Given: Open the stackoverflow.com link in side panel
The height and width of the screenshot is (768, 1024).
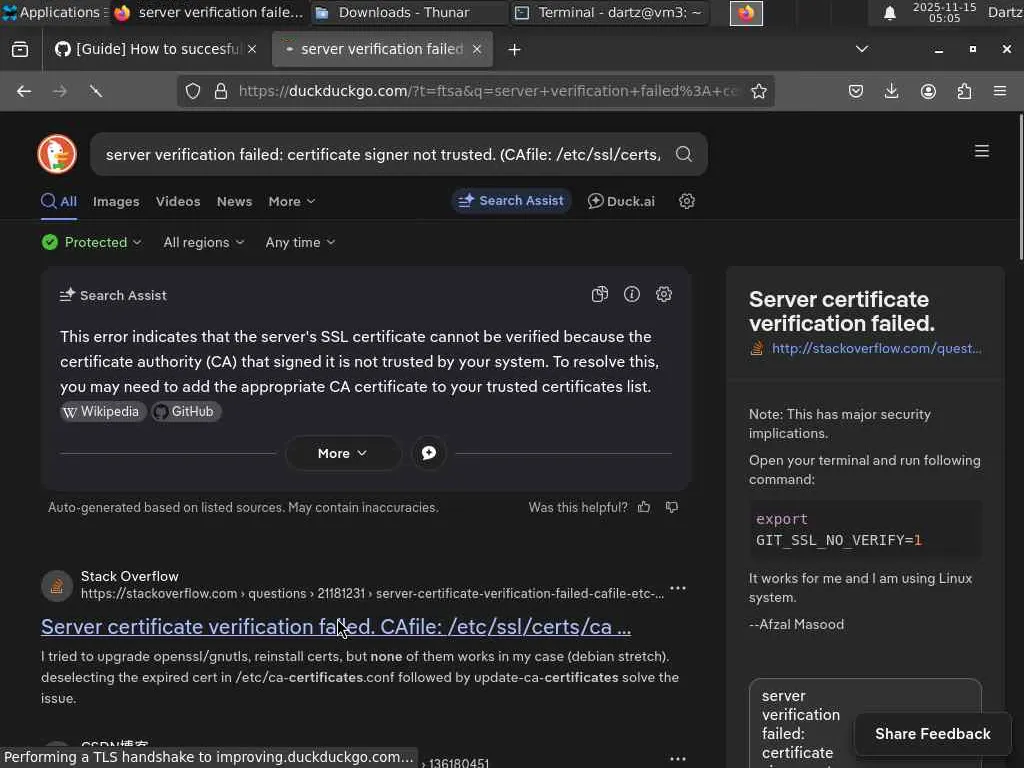Looking at the screenshot, I should 876,349.
